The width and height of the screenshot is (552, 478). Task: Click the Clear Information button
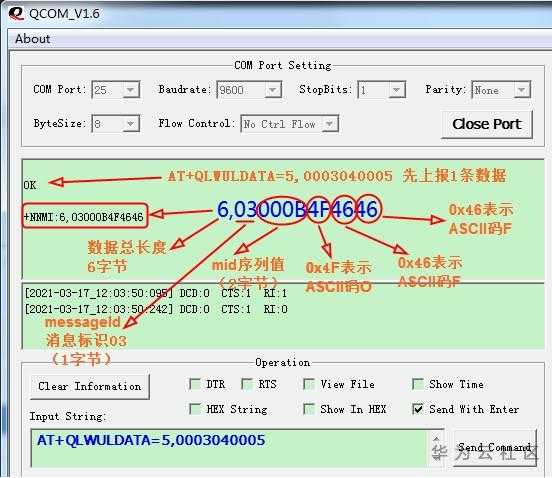[90, 386]
